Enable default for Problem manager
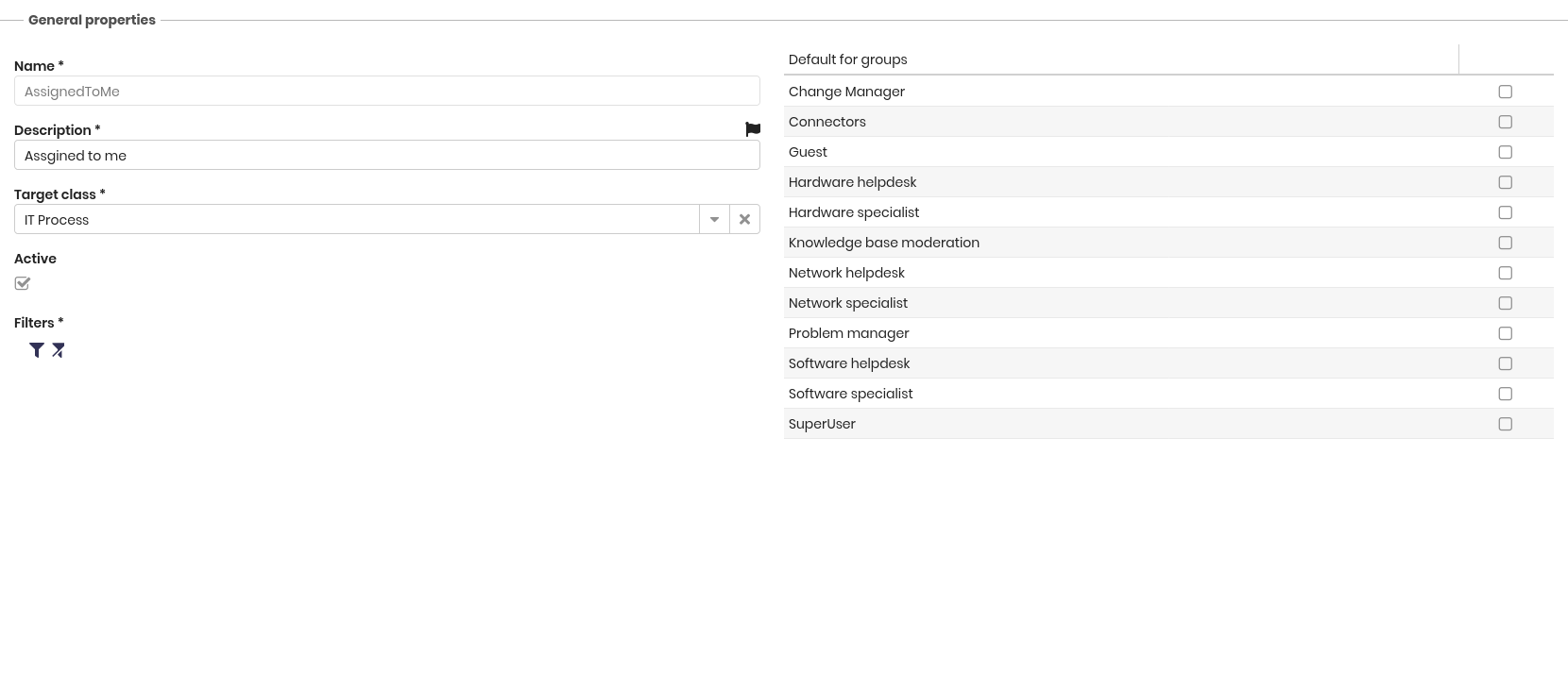Viewport: 1568px width, 674px height. click(x=1505, y=333)
